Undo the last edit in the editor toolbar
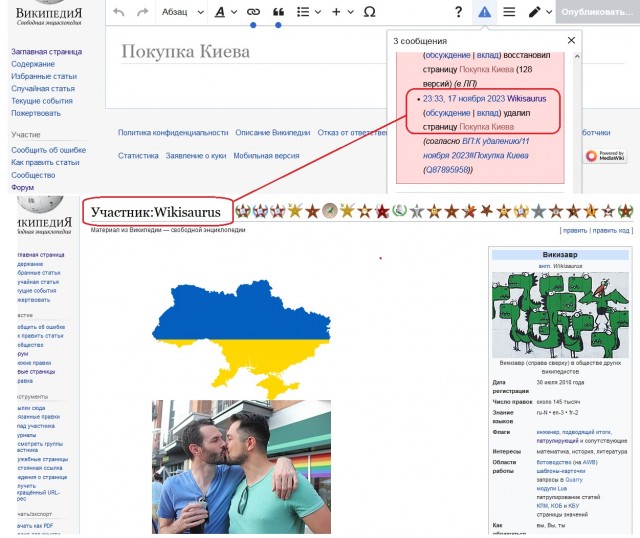640x538 pixels. pyautogui.click(x=118, y=12)
